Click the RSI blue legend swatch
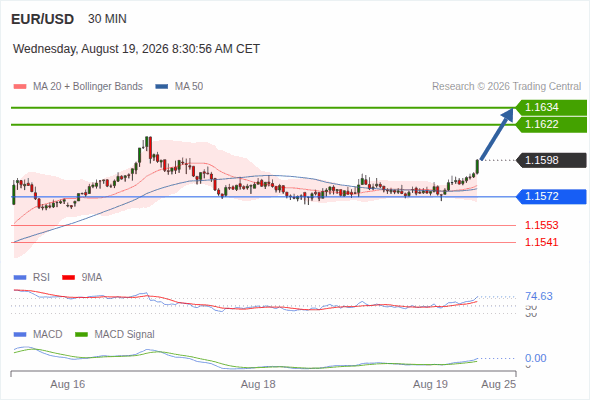 (x=20, y=278)
